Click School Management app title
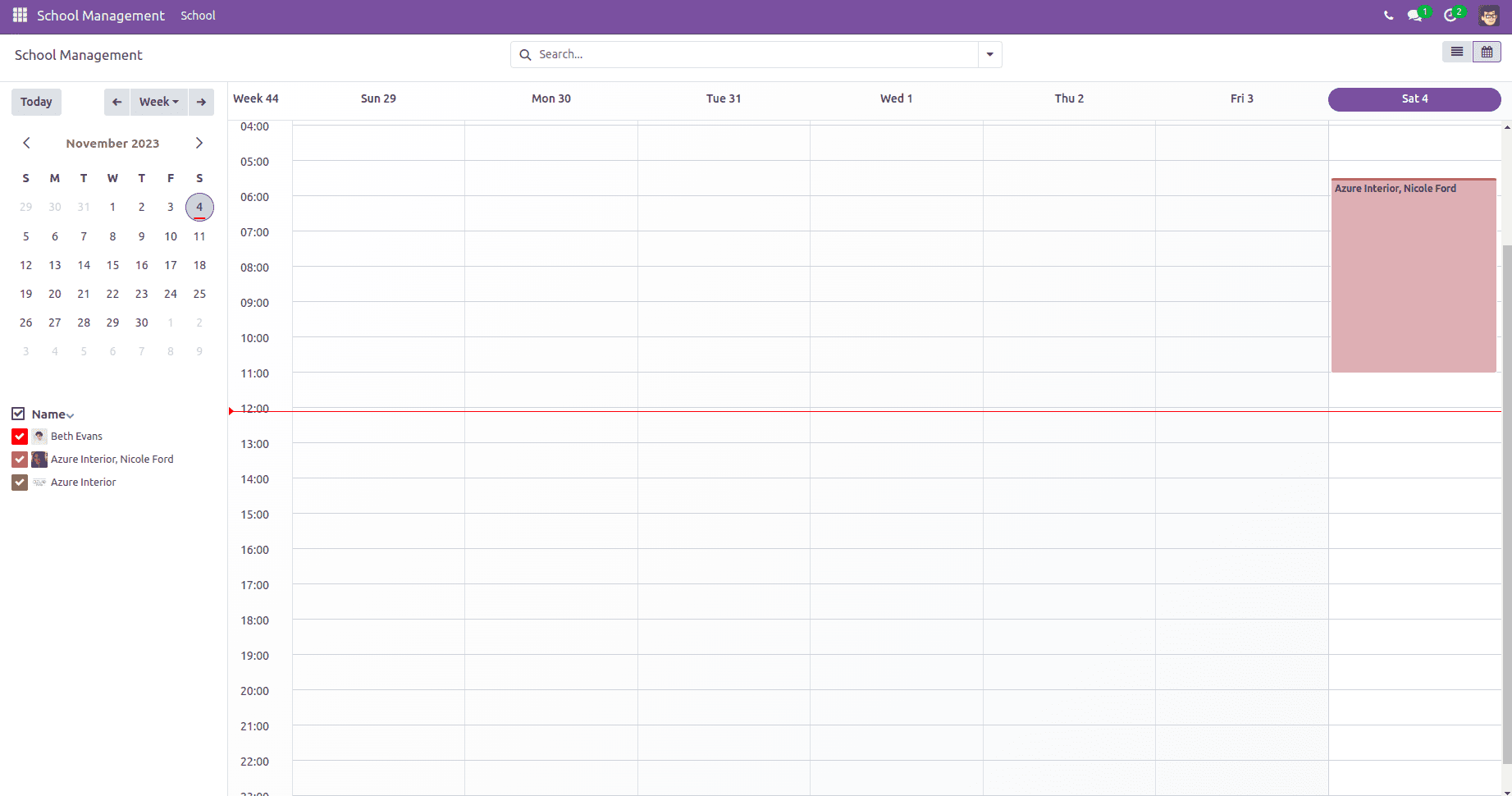The height and width of the screenshot is (796, 1512). (101, 16)
